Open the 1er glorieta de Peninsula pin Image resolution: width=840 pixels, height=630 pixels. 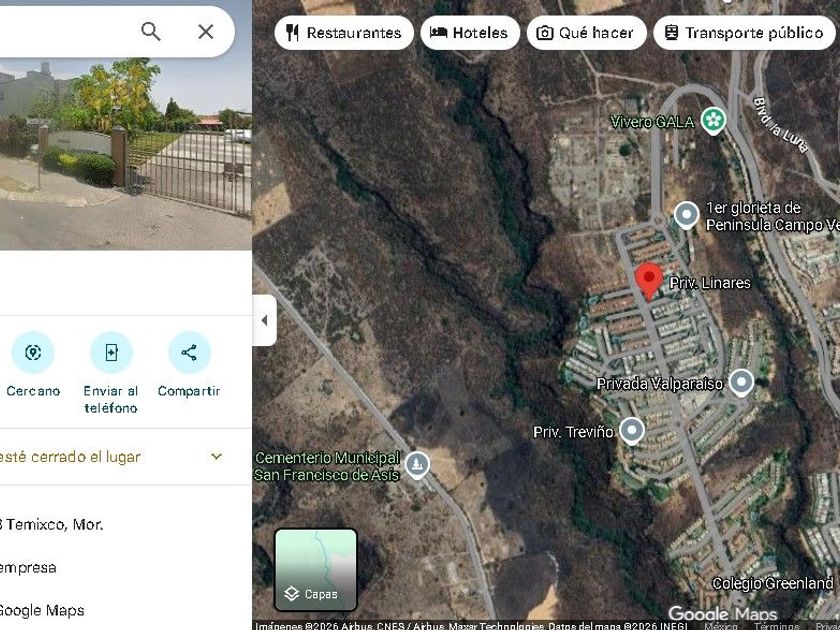point(686,215)
